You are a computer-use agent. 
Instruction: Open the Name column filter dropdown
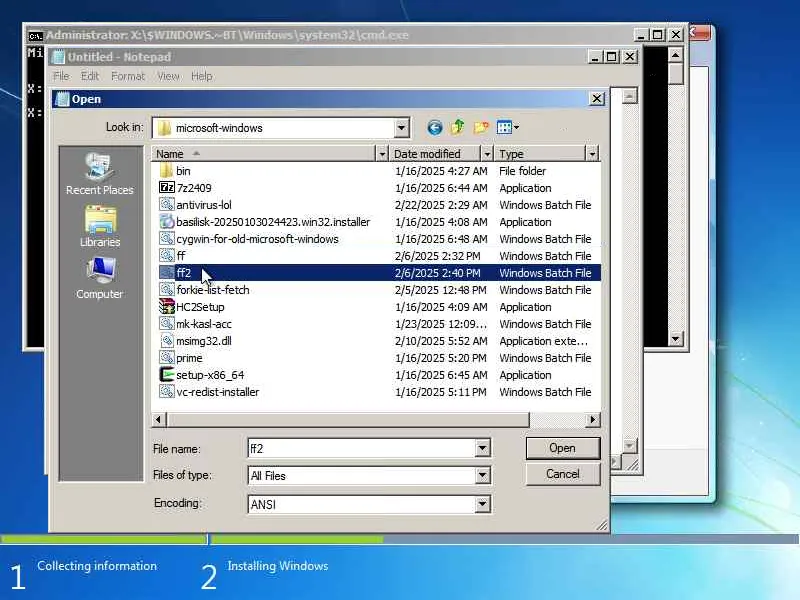[x=382, y=153]
